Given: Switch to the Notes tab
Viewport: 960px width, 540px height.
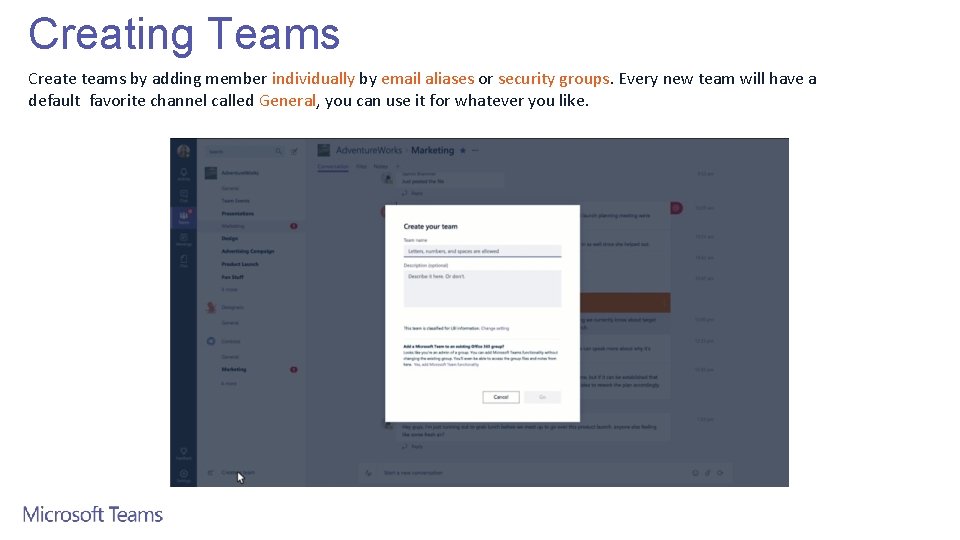Looking at the screenshot, I should tap(380, 167).
